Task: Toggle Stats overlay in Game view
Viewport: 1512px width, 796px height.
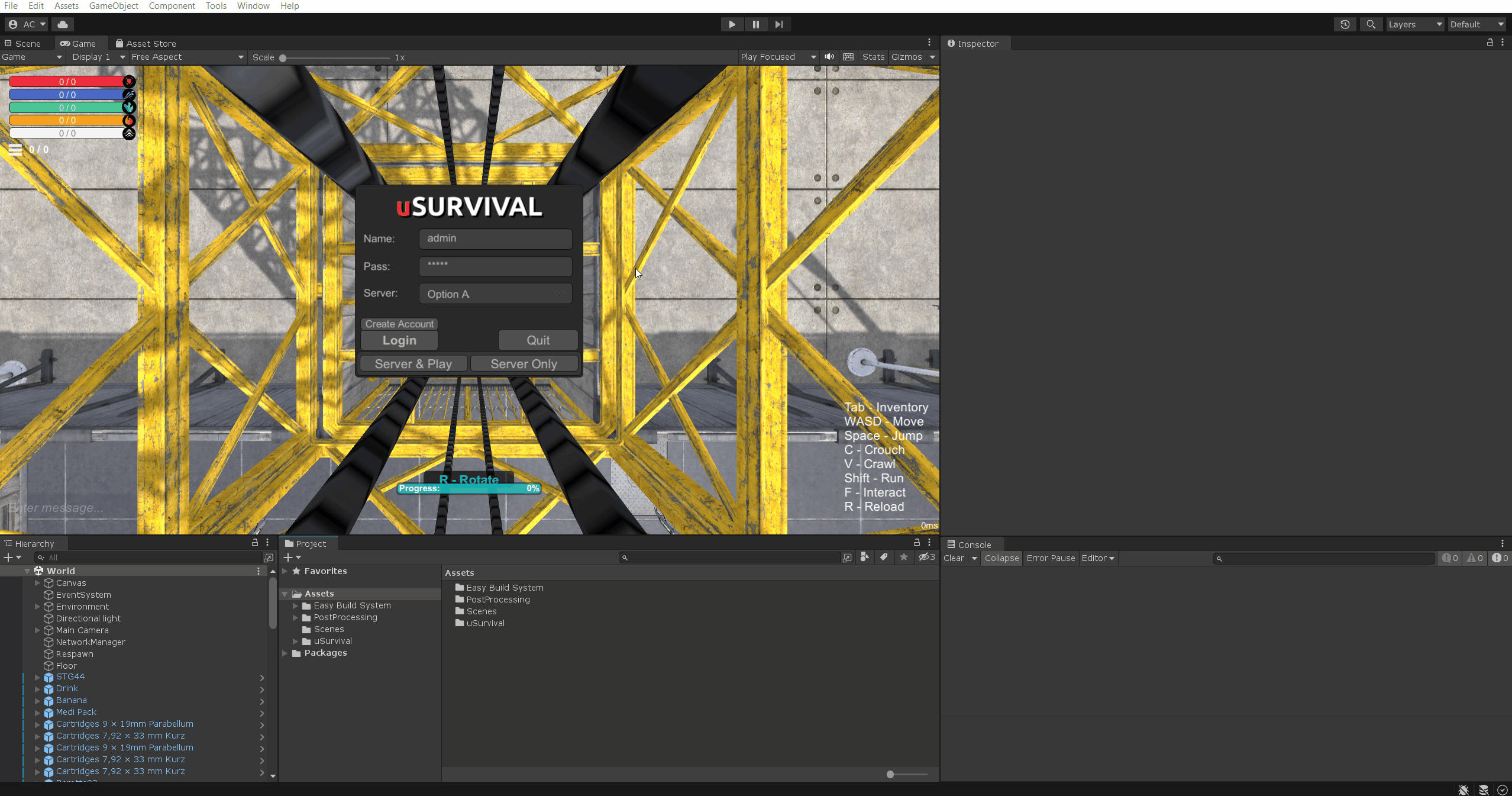Action: click(x=873, y=57)
